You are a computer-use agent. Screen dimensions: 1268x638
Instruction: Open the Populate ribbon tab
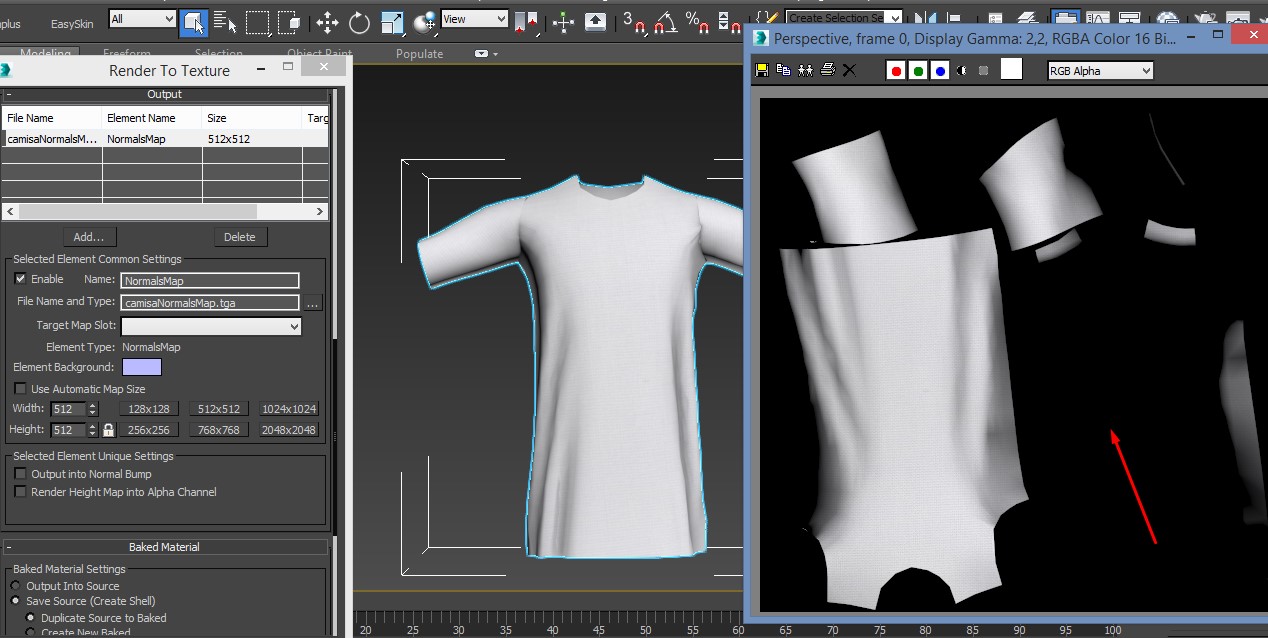tap(419, 53)
